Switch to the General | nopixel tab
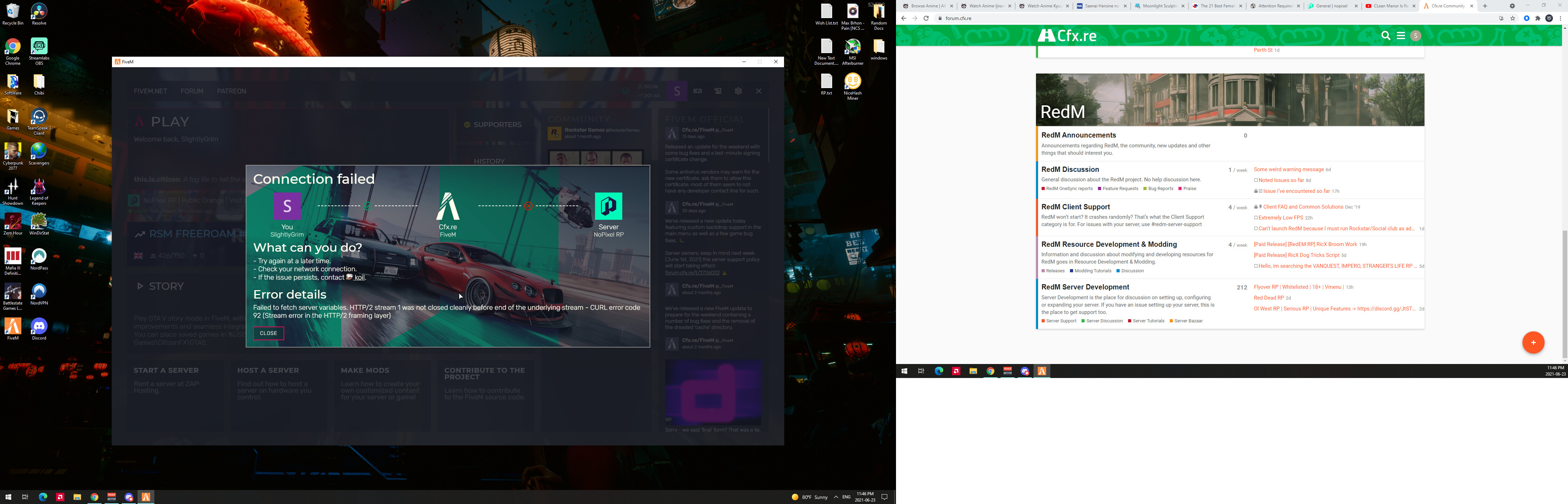 [1331, 6]
